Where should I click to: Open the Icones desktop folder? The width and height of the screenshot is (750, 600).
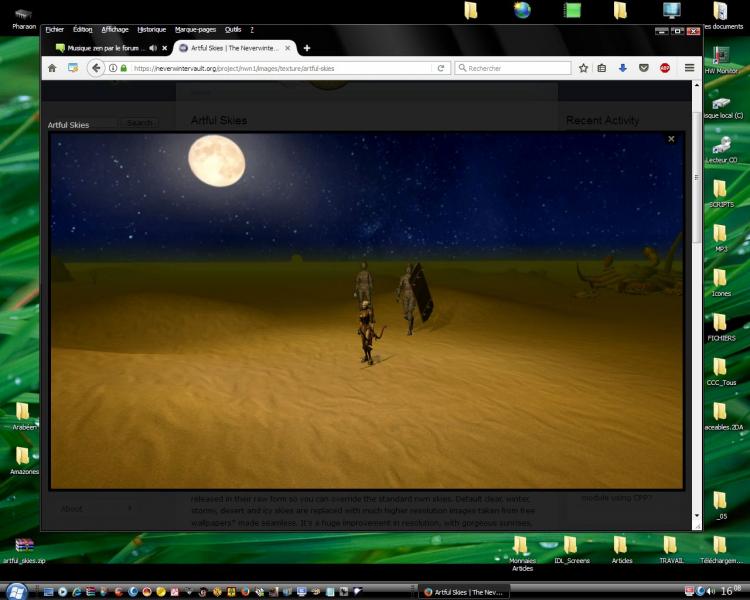pos(721,283)
